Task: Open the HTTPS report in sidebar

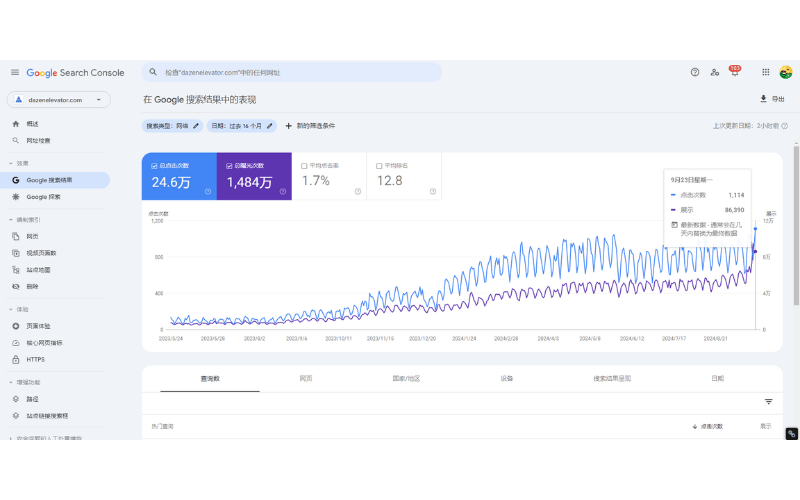Action: (x=35, y=360)
